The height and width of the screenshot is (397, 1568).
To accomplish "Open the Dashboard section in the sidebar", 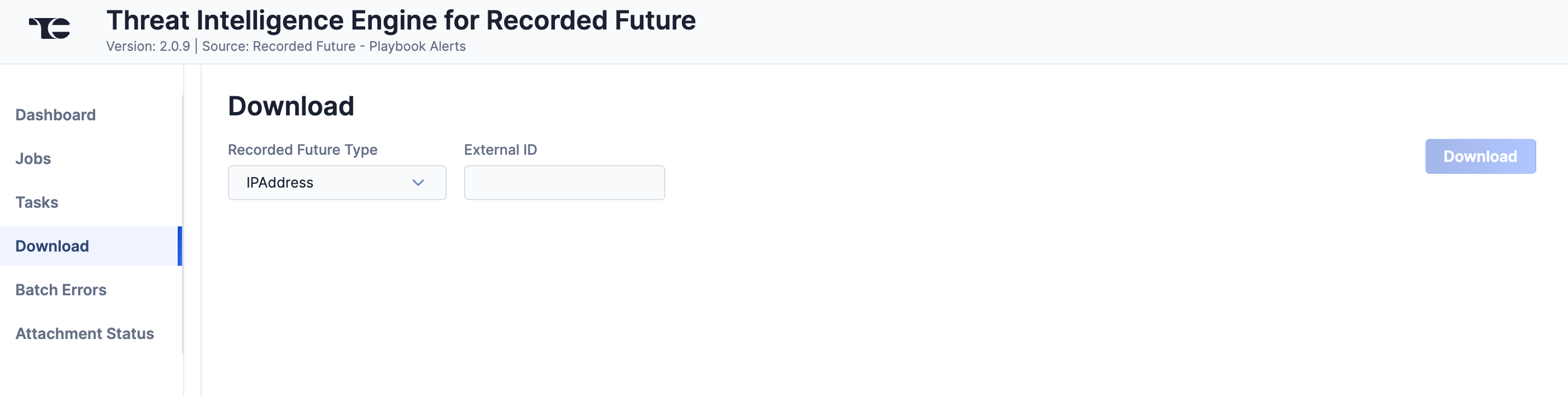I will [x=55, y=114].
